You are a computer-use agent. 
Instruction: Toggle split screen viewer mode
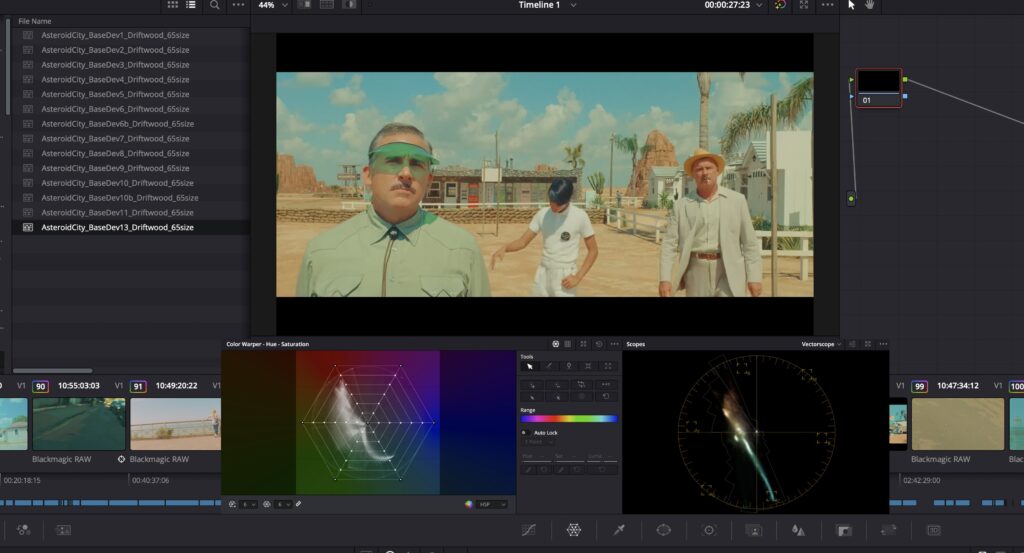click(327, 5)
